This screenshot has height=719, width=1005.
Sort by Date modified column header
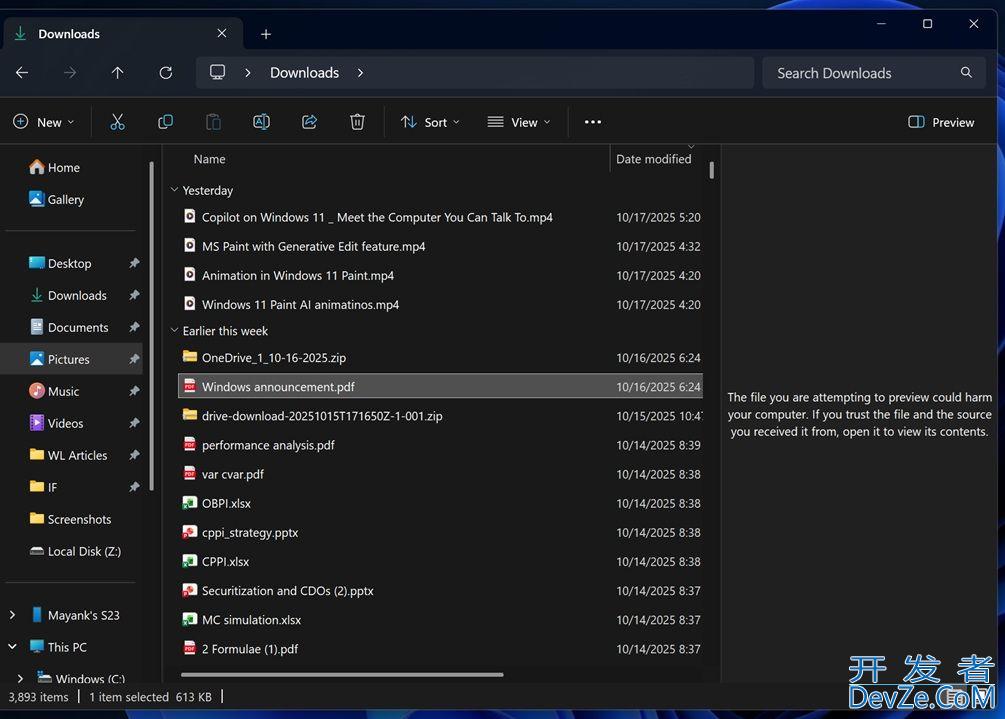click(653, 159)
